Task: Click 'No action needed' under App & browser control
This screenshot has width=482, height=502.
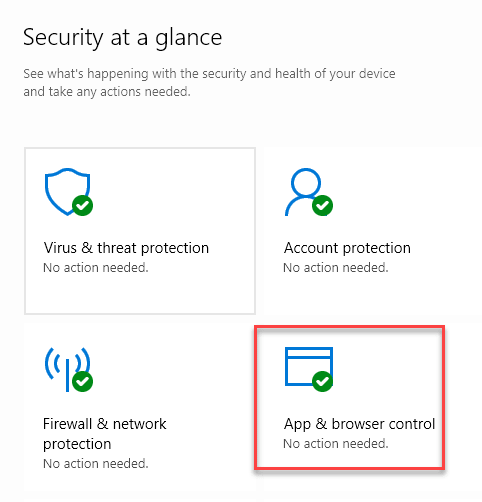Action: click(x=336, y=444)
